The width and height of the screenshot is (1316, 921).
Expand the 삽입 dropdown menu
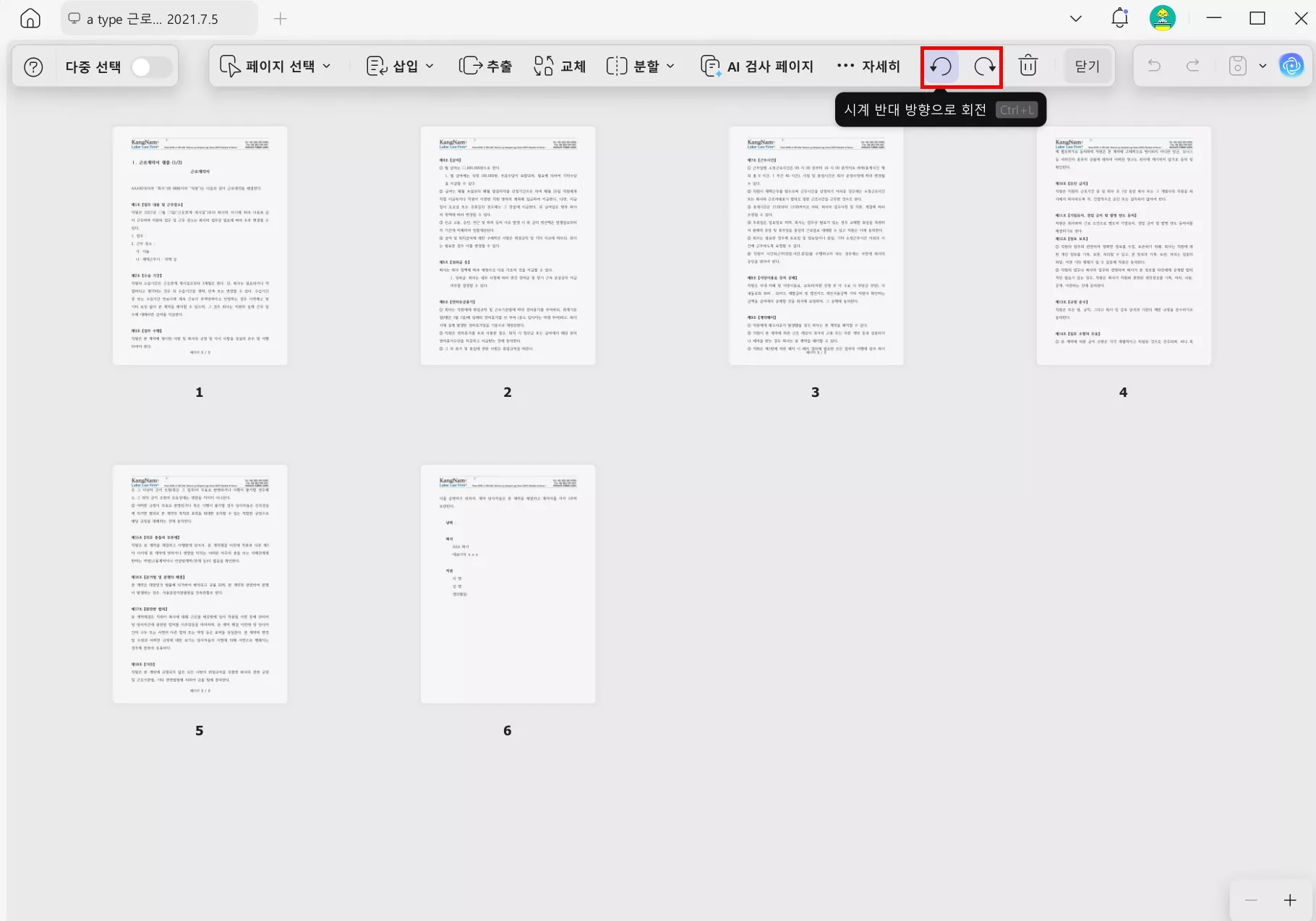(398, 66)
